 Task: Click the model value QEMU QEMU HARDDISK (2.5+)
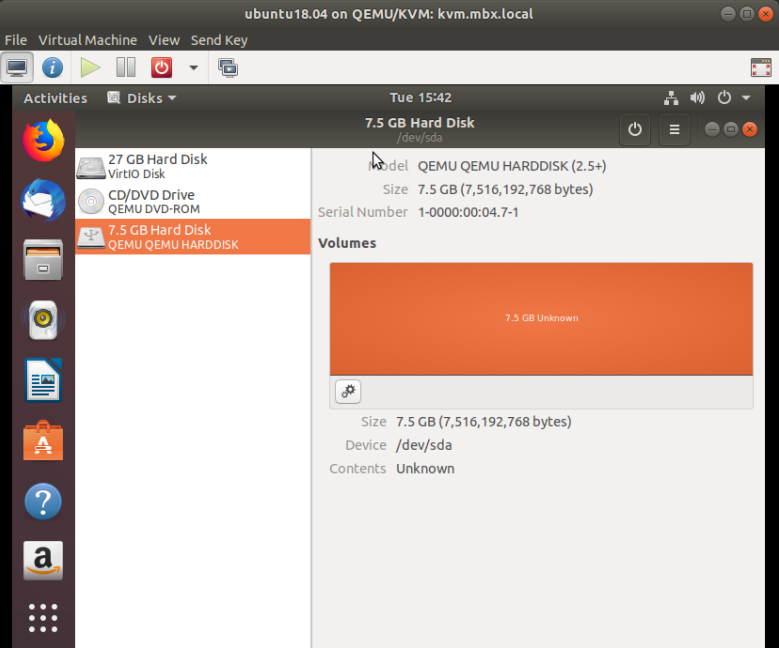(x=512, y=166)
